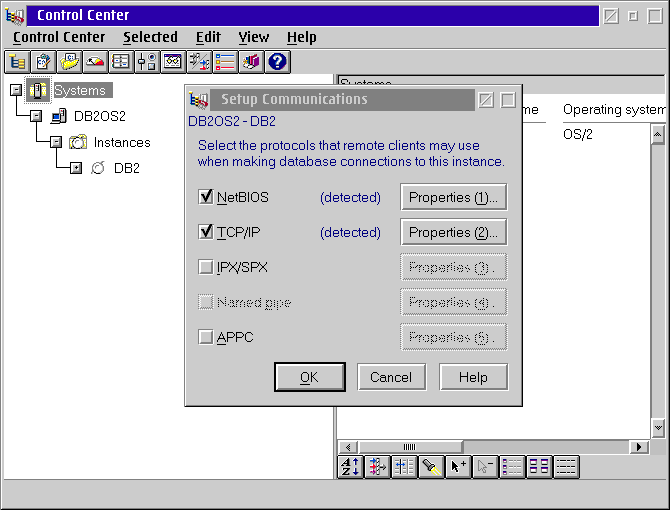Screen dimensions: 670x510
Task: Open Properties (2) for TCP/IP
Action: 454,232
